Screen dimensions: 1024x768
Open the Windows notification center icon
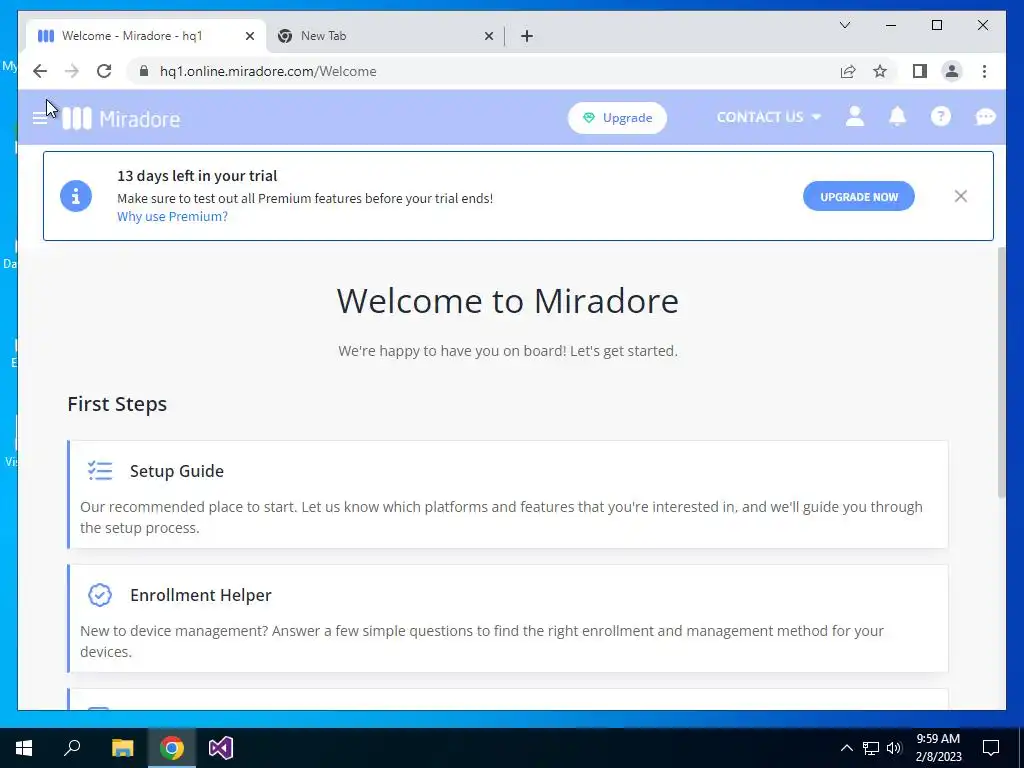(991, 748)
